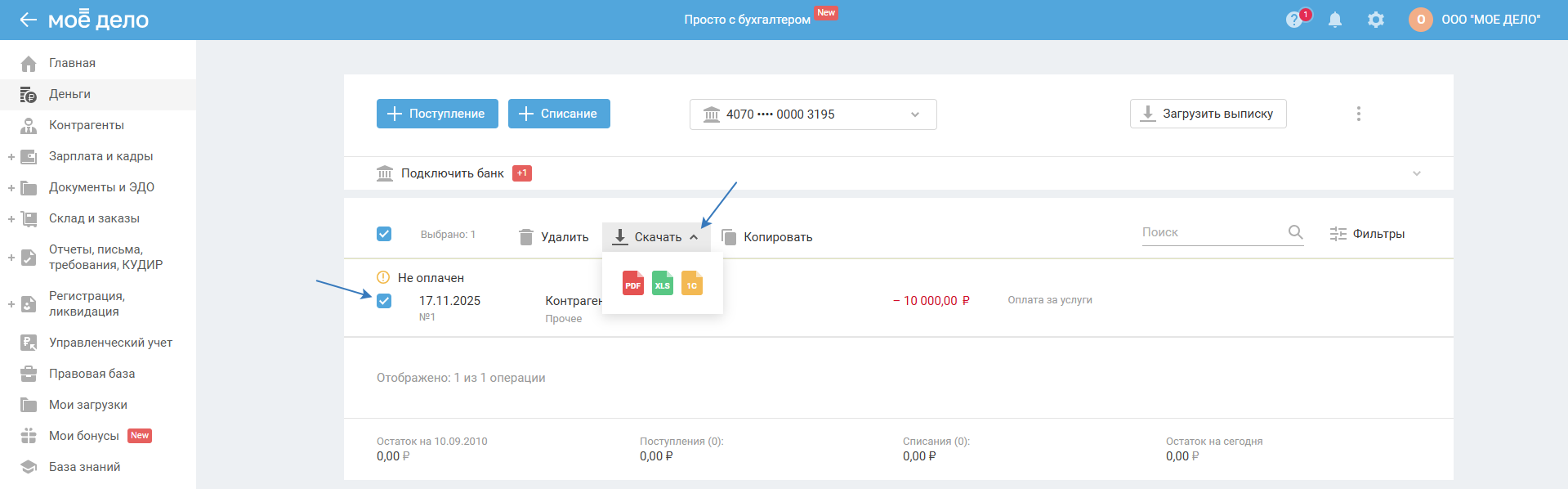Click the bank icon beside Подключить банк
Image resolution: width=1568 pixels, height=489 pixels.
[x=385, y=173]
